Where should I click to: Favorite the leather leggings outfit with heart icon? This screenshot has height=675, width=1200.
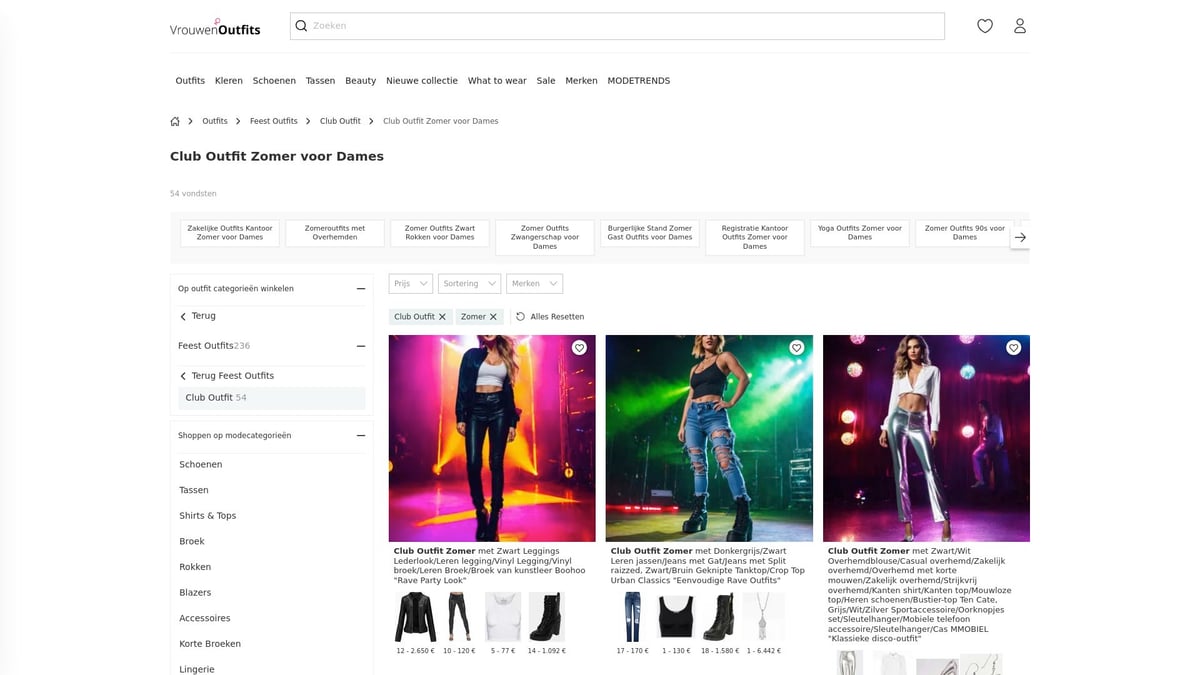pos(579,348)
